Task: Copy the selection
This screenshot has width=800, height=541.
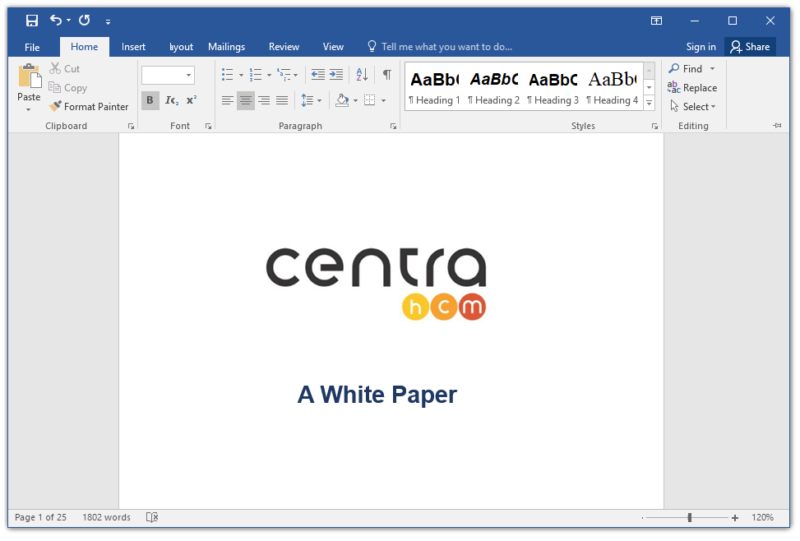Action: 68,88
